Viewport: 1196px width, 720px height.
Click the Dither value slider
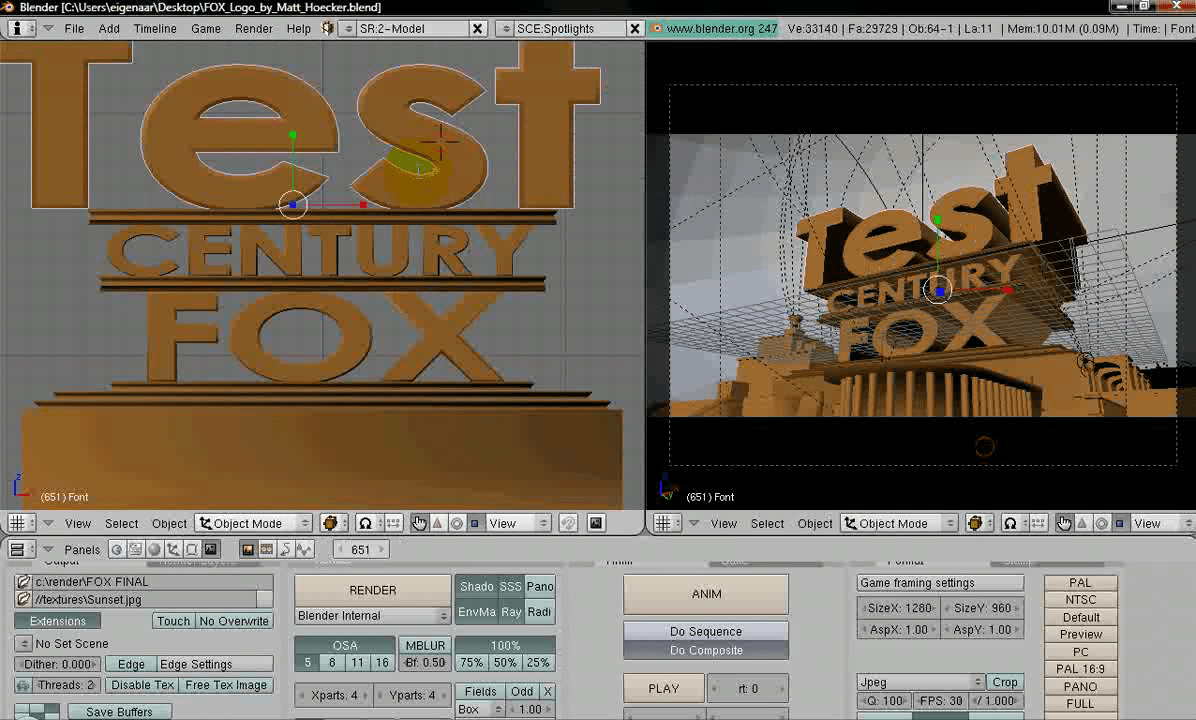(x=58, y=664)
